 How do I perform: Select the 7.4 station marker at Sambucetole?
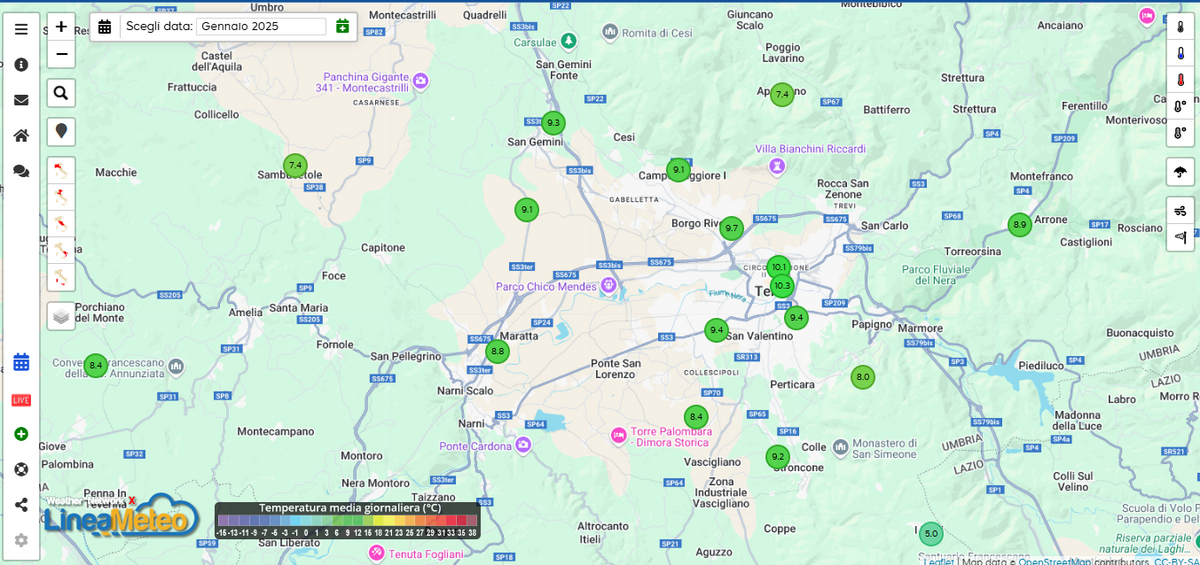294,165
